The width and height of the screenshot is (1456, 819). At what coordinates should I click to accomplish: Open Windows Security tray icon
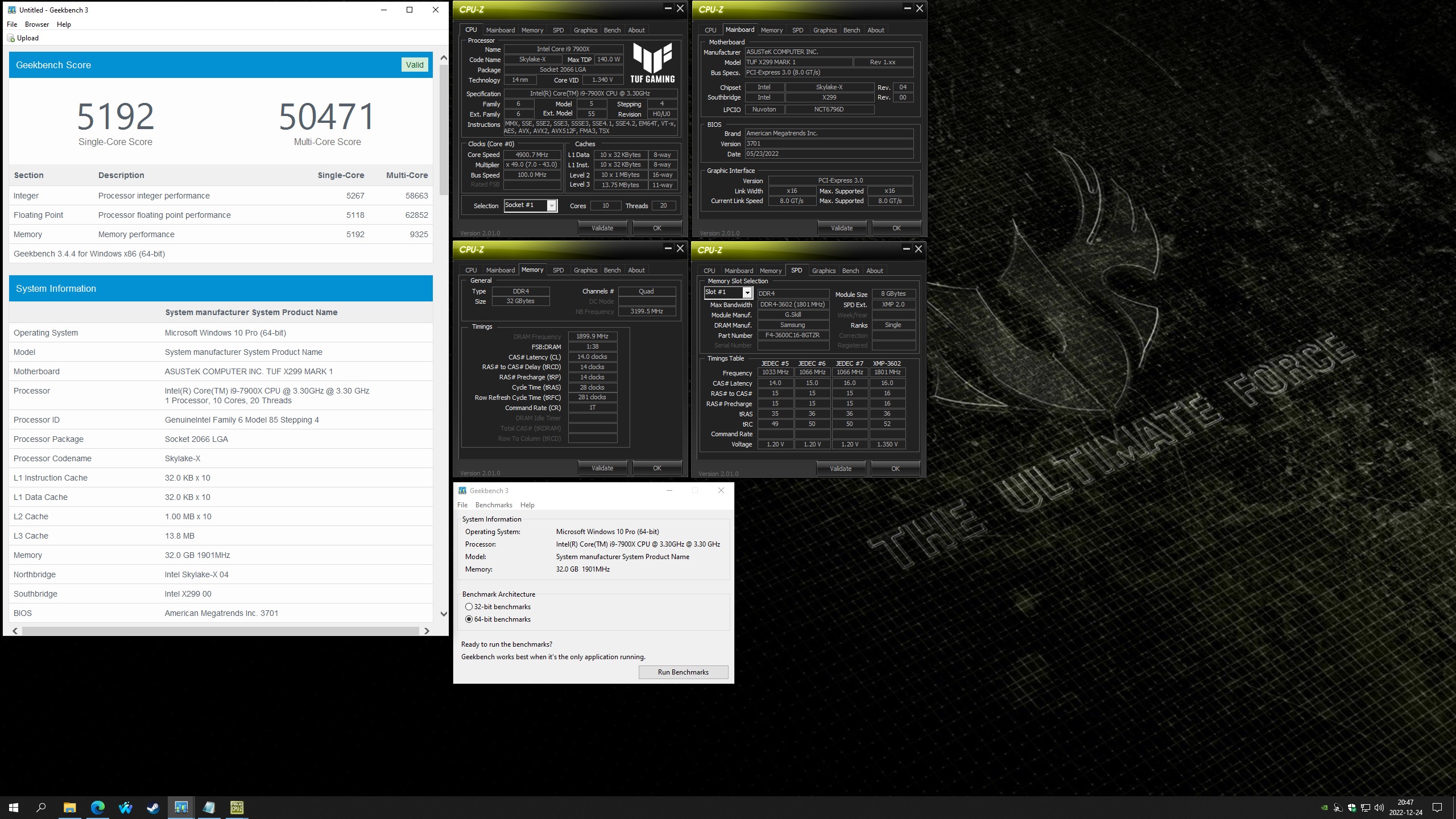[1352, 808]
